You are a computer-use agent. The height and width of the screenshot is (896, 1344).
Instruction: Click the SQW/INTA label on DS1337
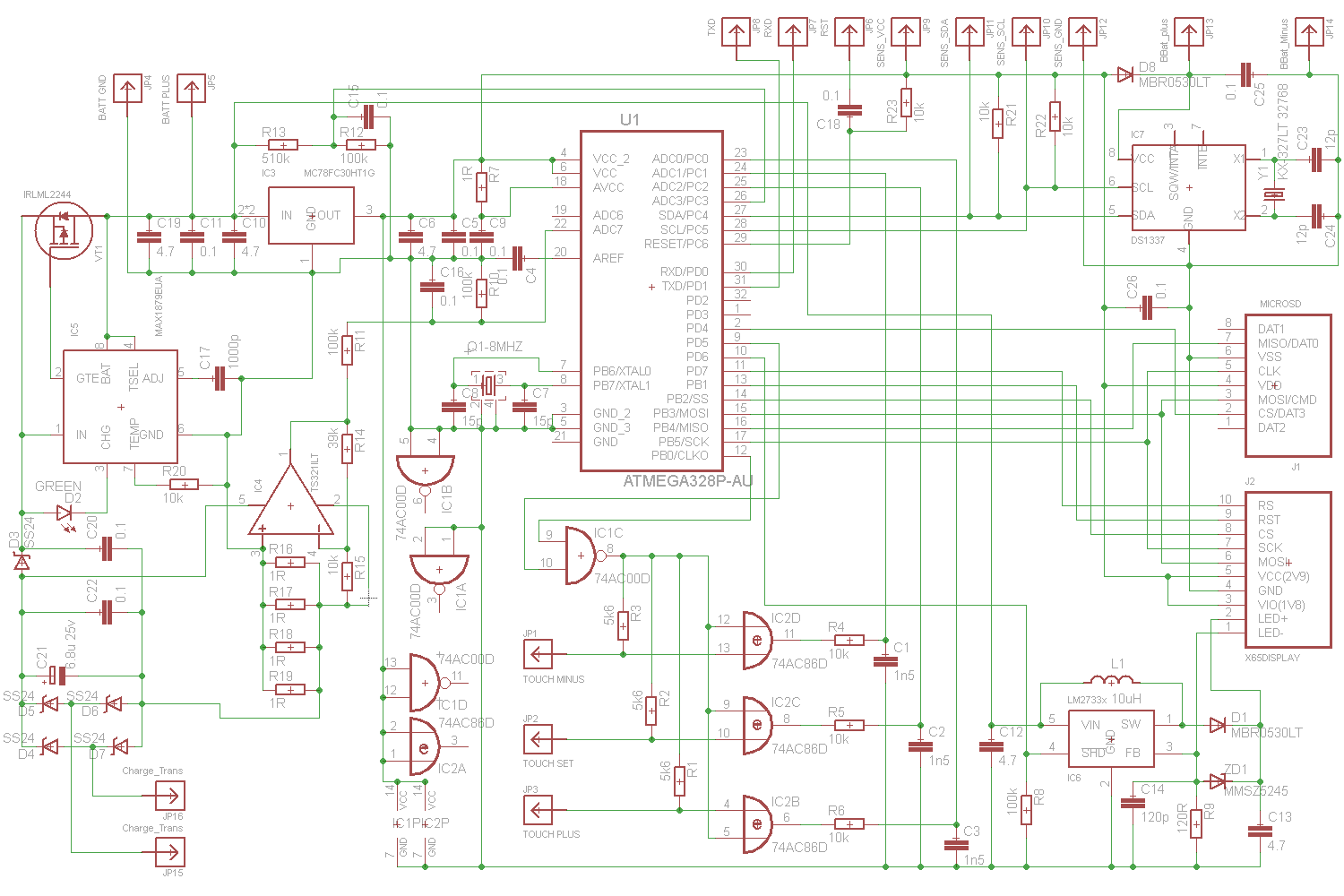(1175, 173)
